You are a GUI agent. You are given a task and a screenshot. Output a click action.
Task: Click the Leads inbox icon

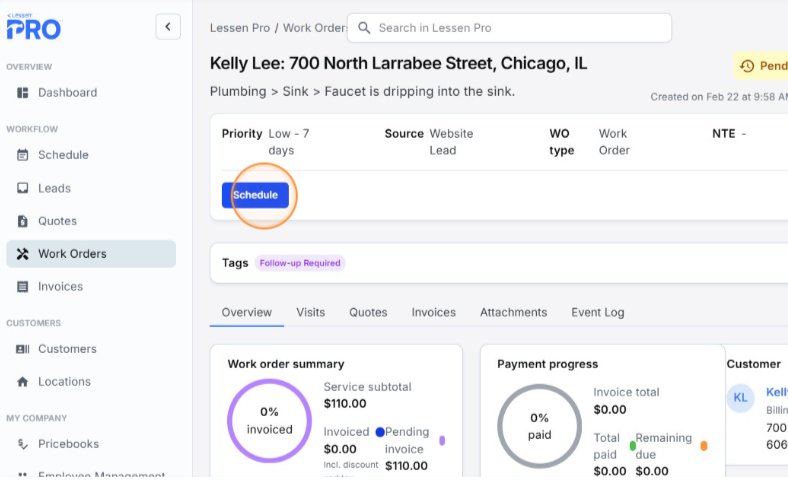click(23, 188)
